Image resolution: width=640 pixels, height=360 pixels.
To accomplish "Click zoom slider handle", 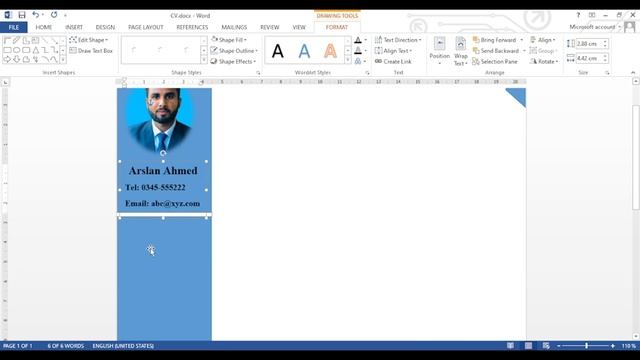I will click(587, 346).
